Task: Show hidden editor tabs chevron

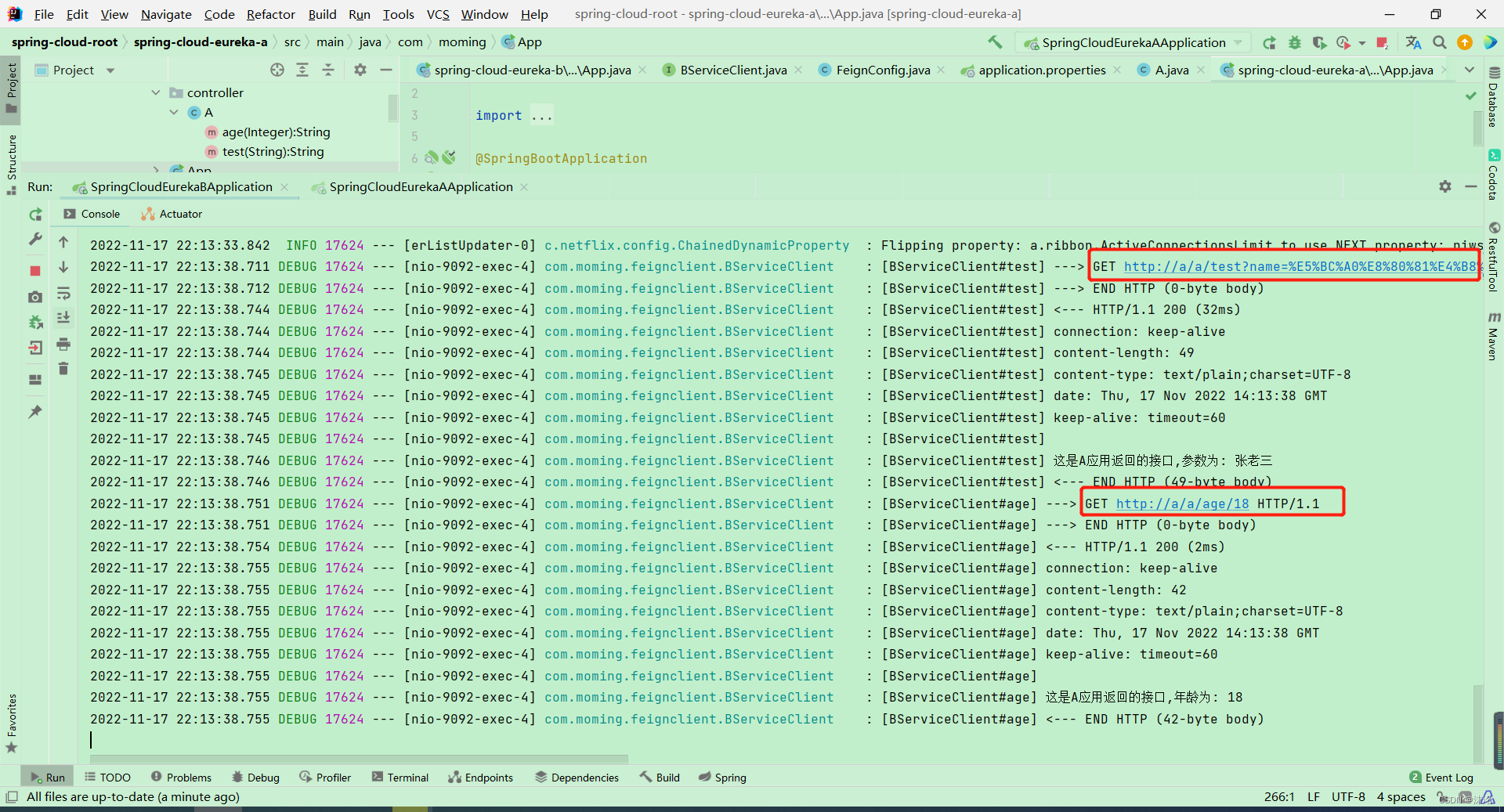Action: 1470,70
